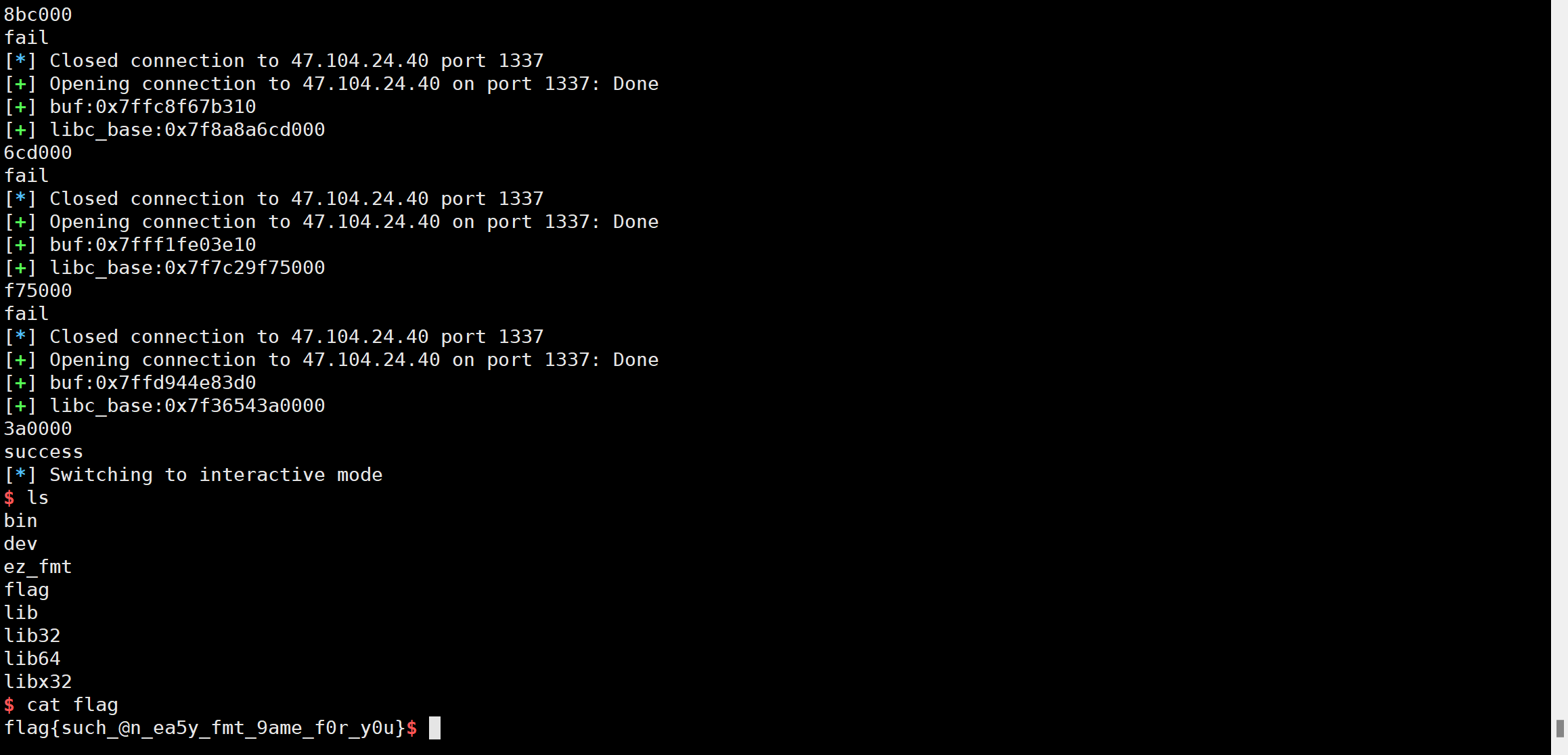
Task: Click the 'ez_fmt' directory listing entry
Action: pos(38,567)
